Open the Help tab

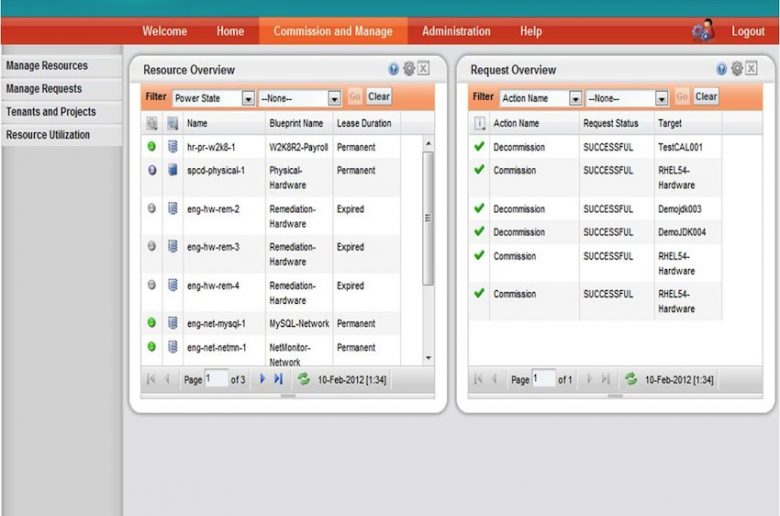pyautogui.click(x=531, y=31)
